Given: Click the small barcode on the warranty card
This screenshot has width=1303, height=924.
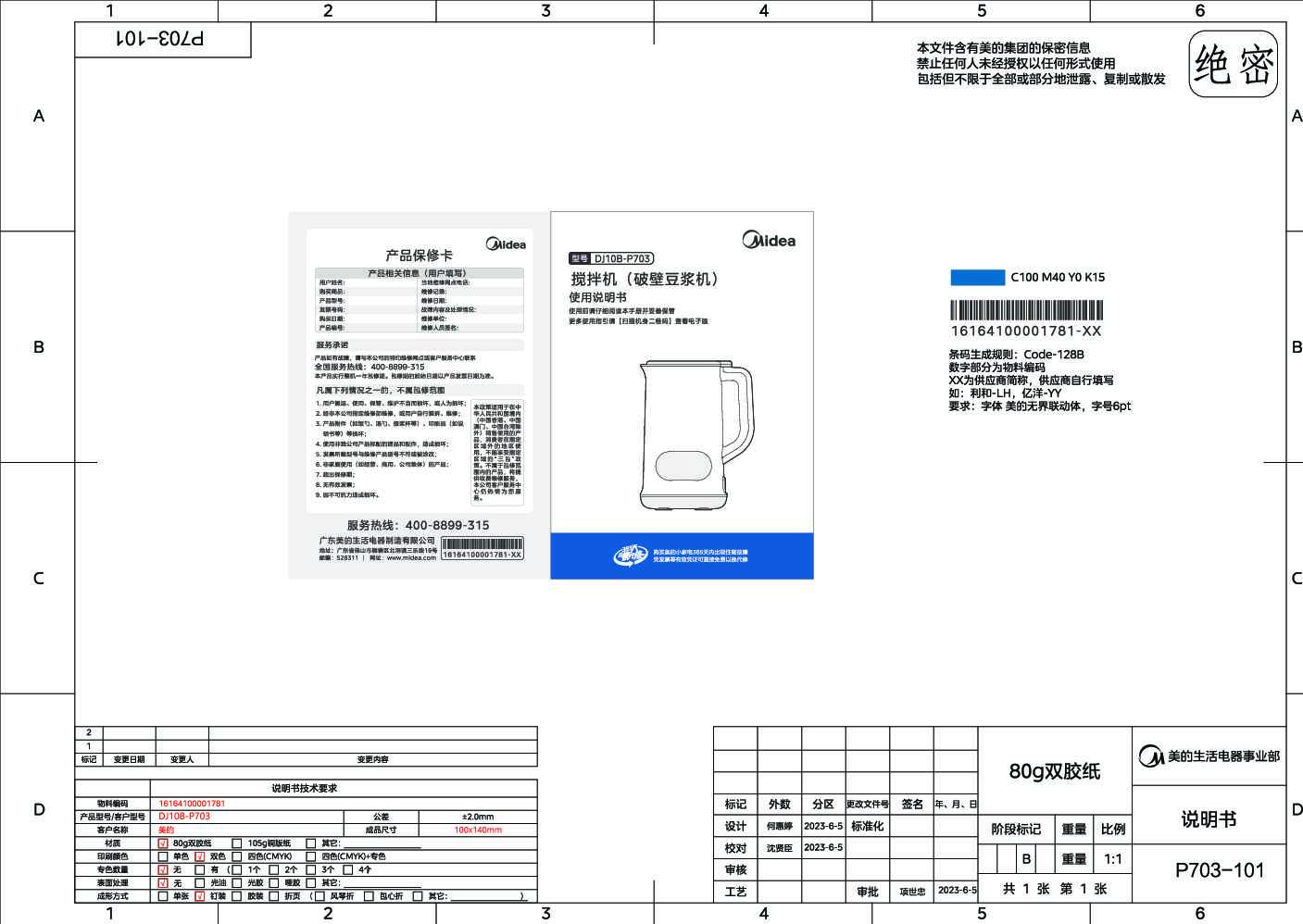Looking at the screenshot, I should tap(482, 543).
